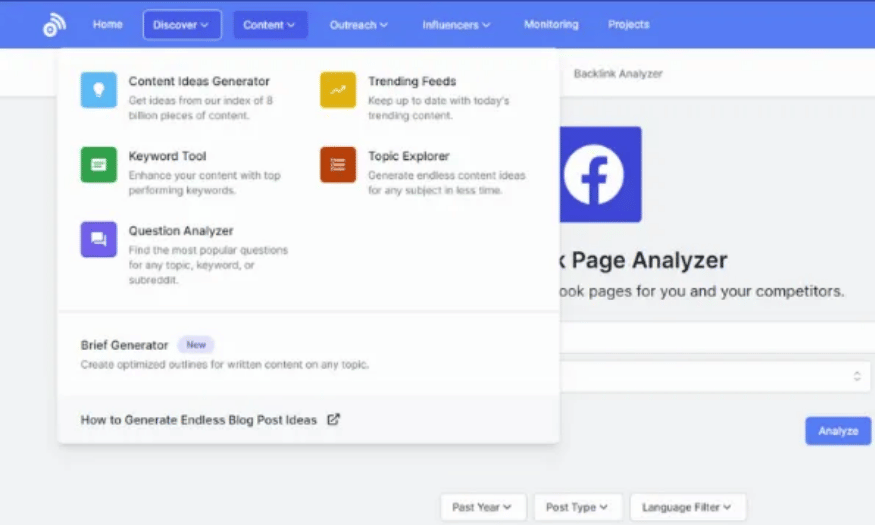
Task: Click the purple Question Analyzer chat icon
Action: click(99, 239)
